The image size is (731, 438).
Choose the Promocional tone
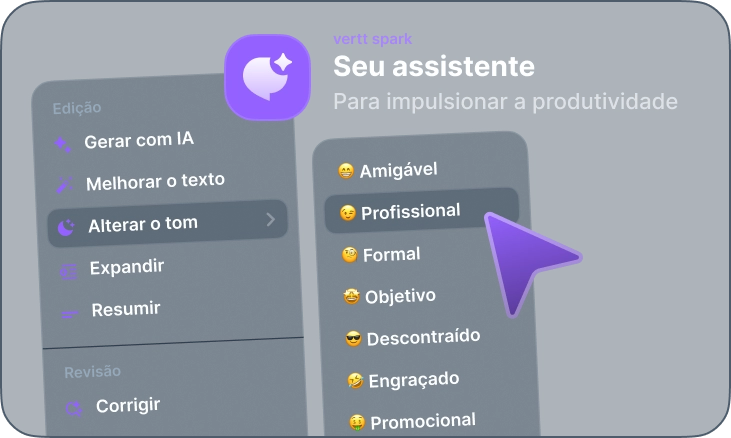pos(420,422)
